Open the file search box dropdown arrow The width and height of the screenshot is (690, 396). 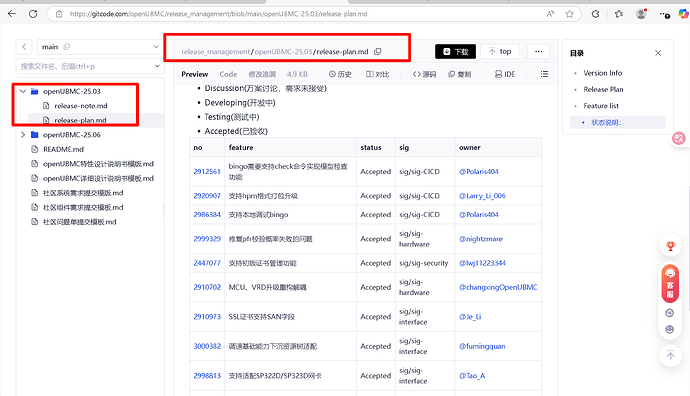pos(157,66)
